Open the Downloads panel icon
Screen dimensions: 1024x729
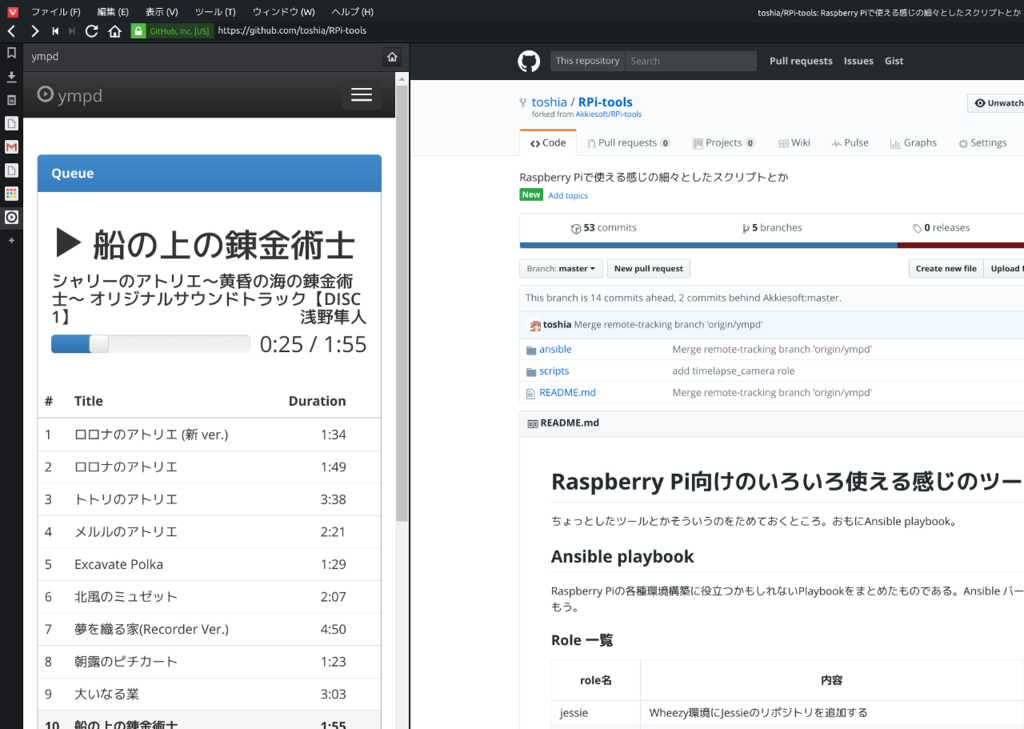coord(11,76)
